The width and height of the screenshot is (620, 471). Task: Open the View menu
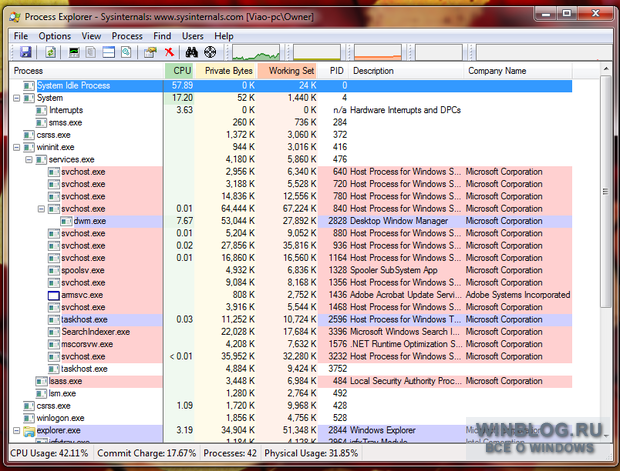tap(91, 36)
